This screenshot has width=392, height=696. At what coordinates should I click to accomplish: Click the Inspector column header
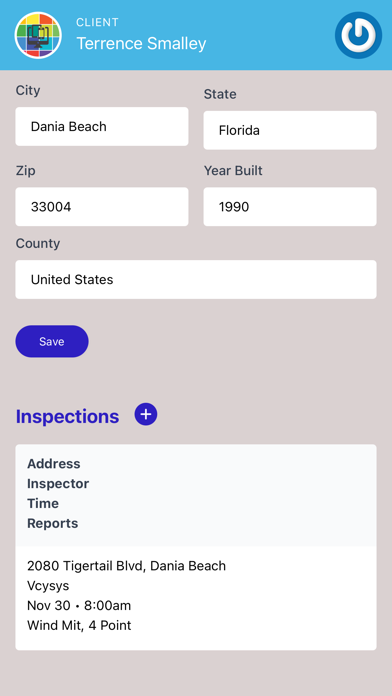tap(58, 483)
